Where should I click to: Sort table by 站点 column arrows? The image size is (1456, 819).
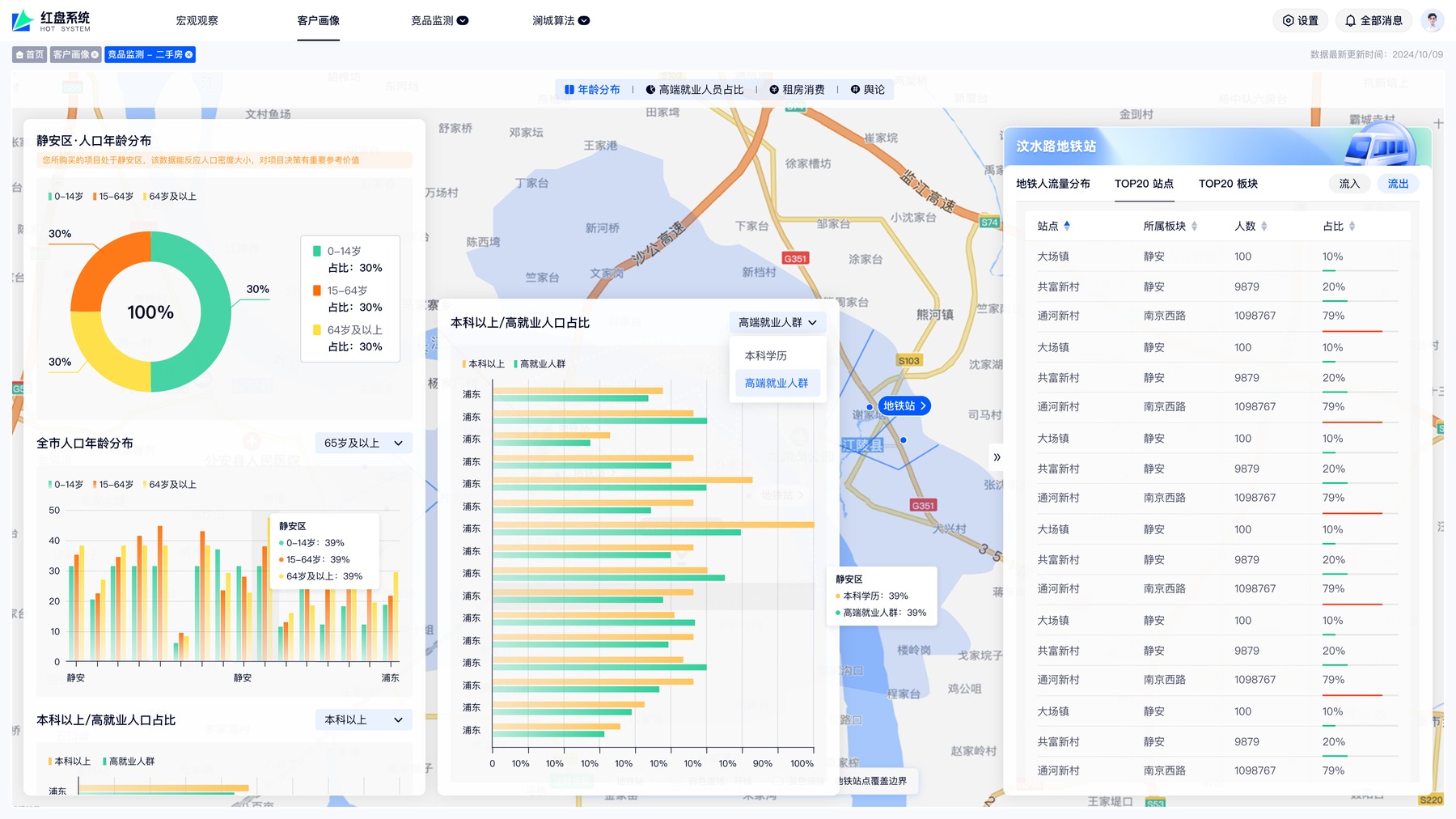[x=1067, y=226]
